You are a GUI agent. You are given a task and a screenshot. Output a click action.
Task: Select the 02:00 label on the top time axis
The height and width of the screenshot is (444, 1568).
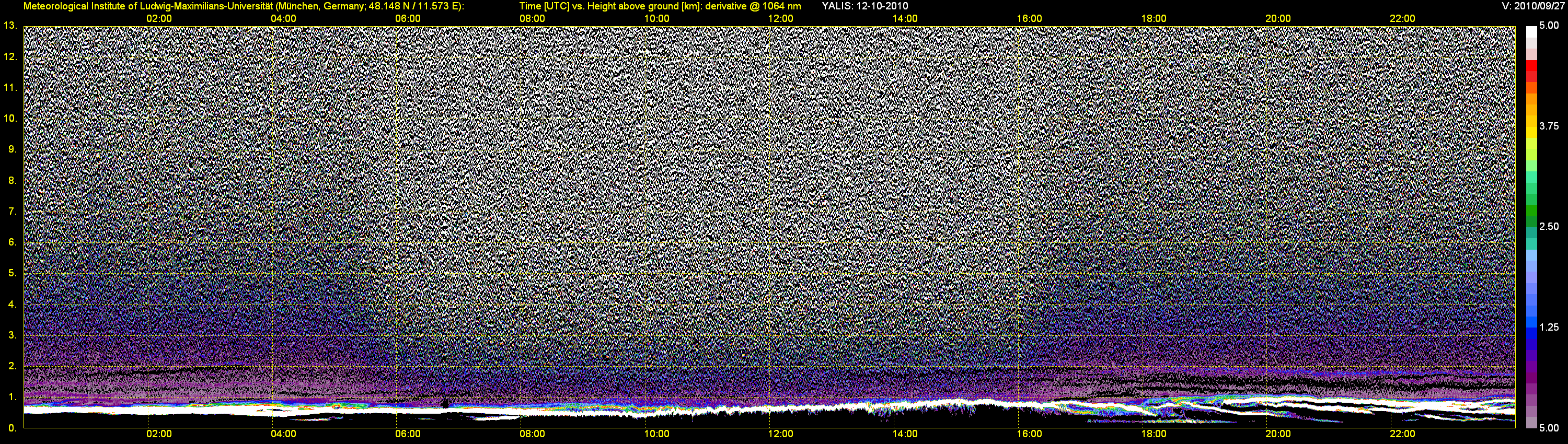pos(159,19)
